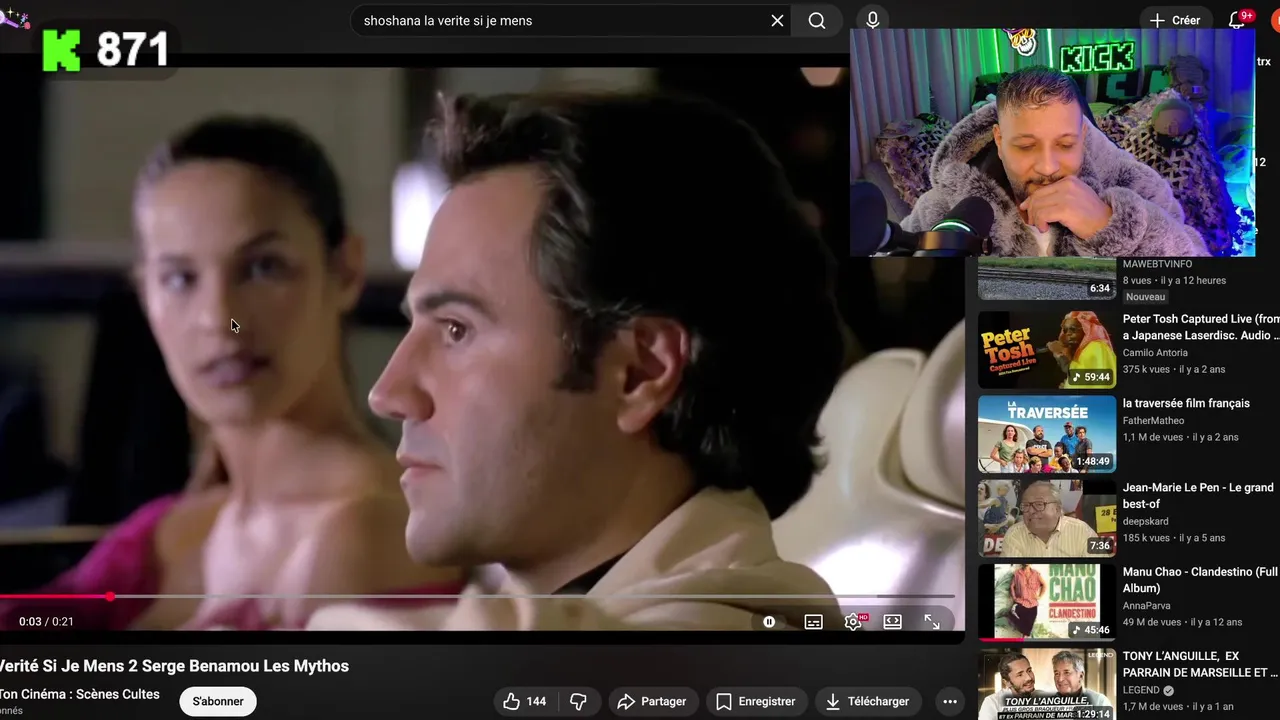Click the streamer webcam overlay
This screenshot has width=1280, height=720.
click(x=1052, y=142)
